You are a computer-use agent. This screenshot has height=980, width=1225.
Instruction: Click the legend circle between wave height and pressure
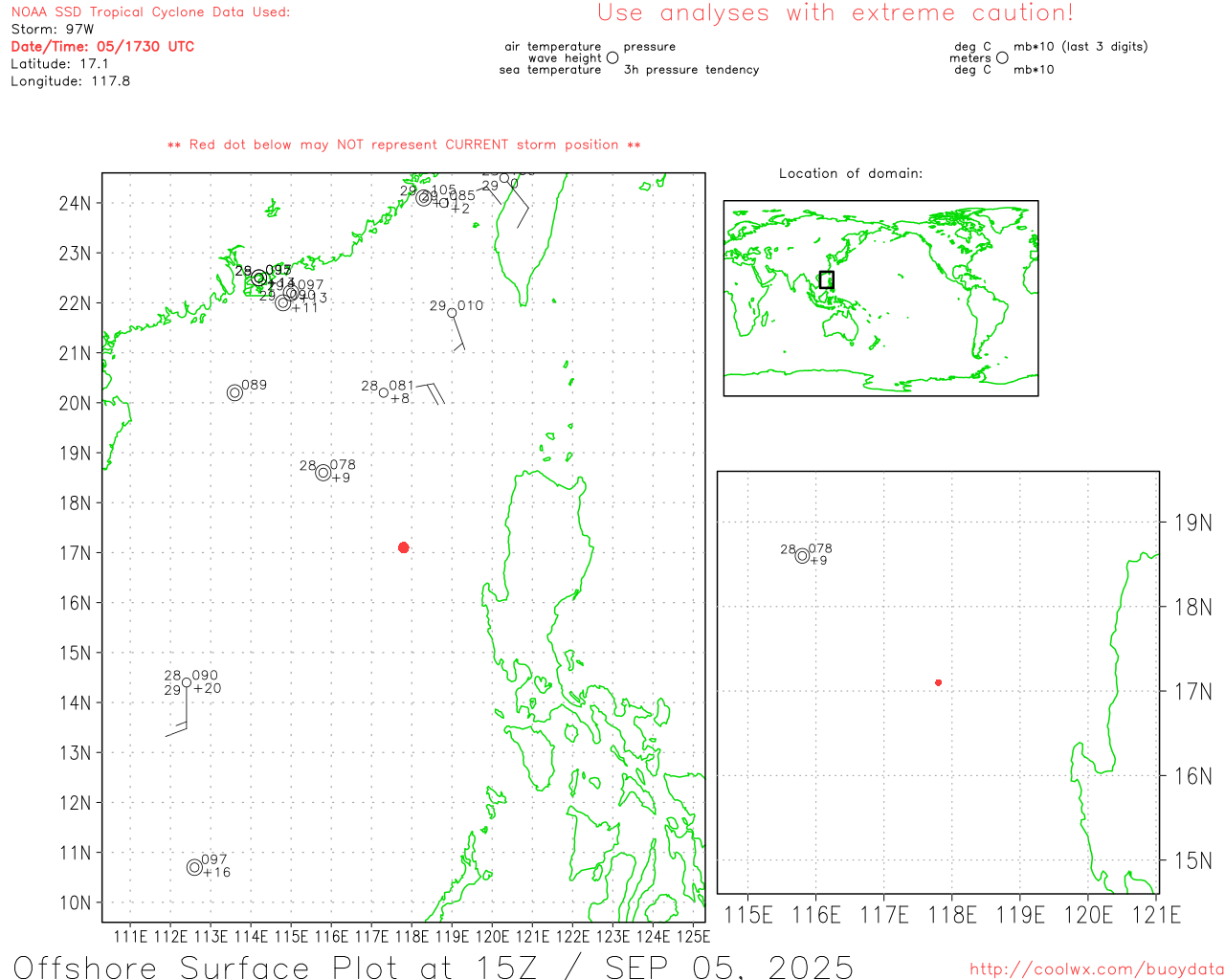612,57
